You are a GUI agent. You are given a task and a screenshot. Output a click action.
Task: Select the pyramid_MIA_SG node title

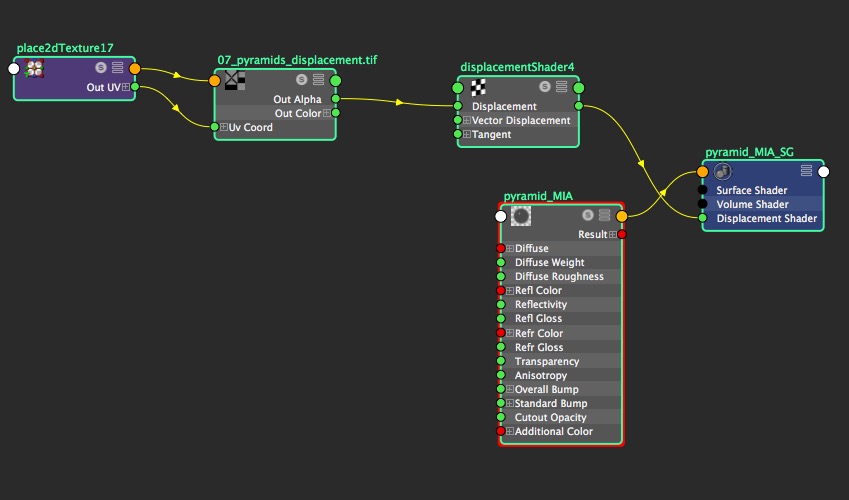pyautogui.click(x=749, y=152)
